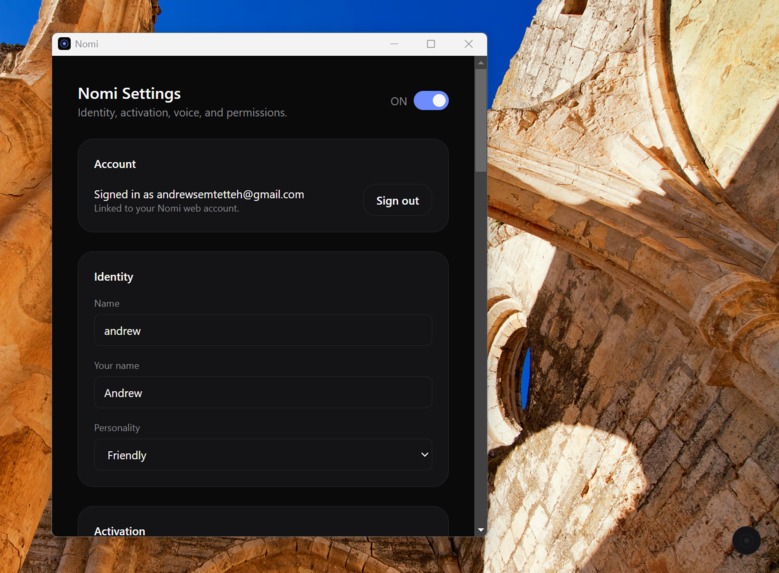Click the Activation section heading
Viewport: 779px width, 573px height.
(x=120, y=531)
